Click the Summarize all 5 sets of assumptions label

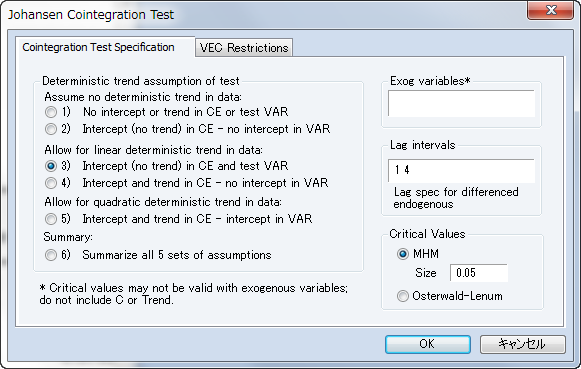[x=177, y=255]
